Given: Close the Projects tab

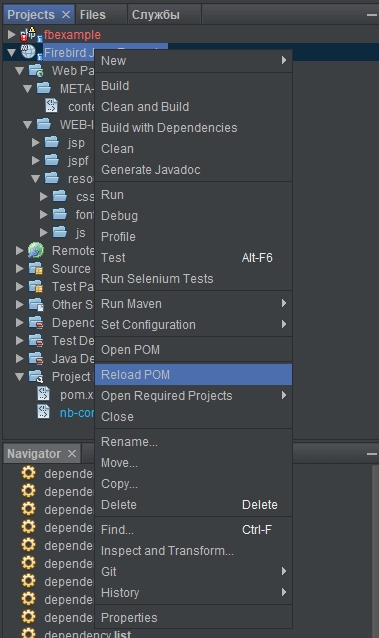Looking at the screenshot, I should pos(66,15).
